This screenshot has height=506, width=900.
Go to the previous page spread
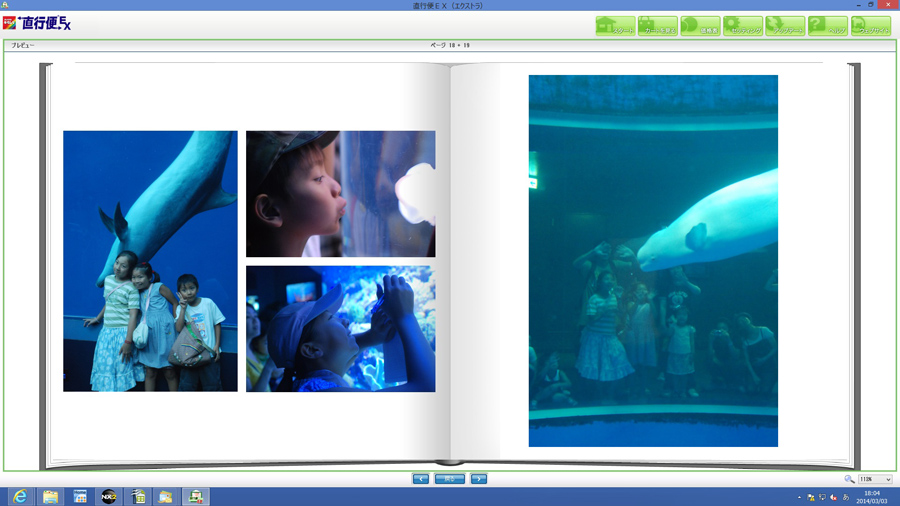421,479
